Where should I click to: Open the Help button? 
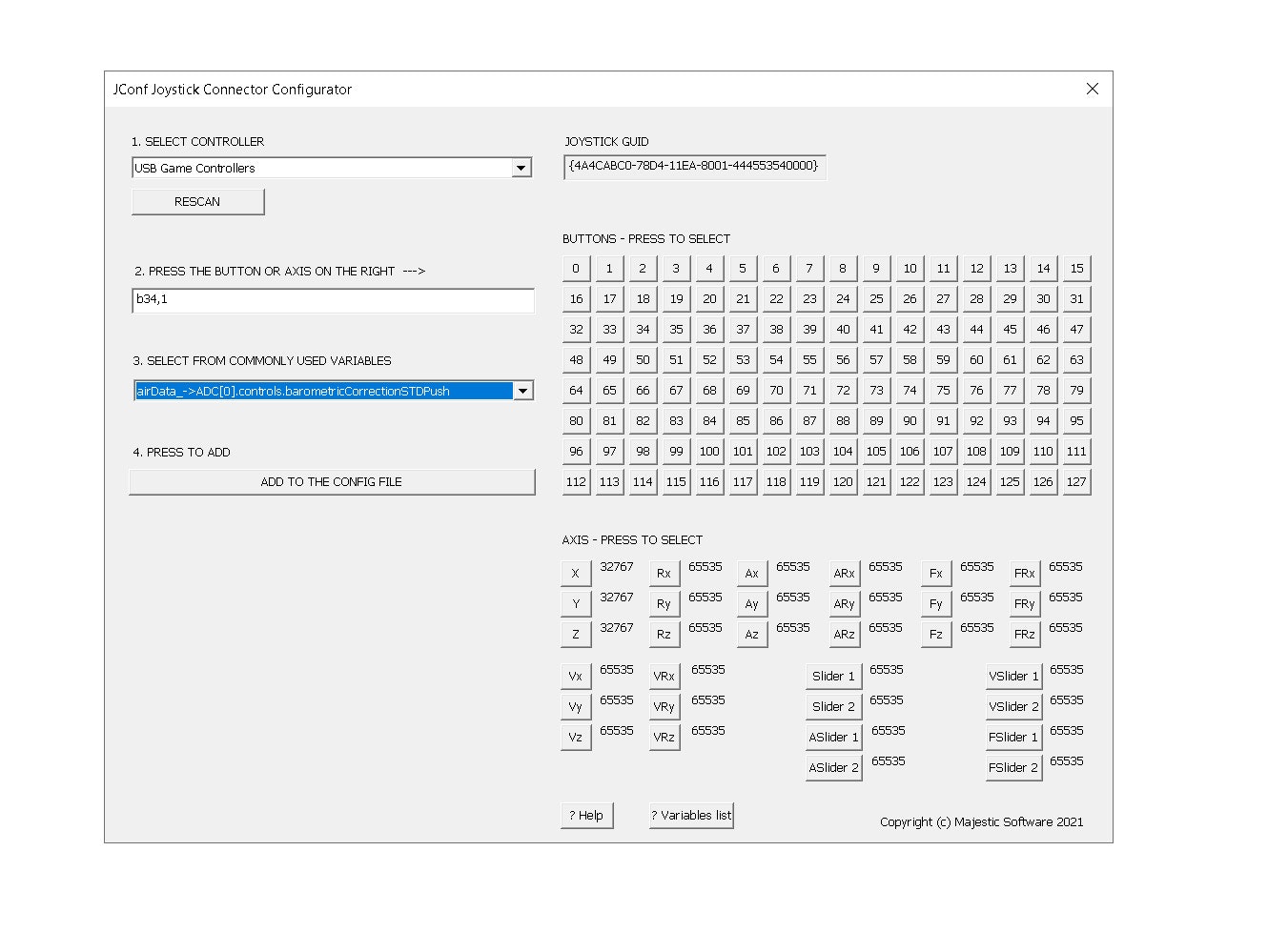pos(586,816)
